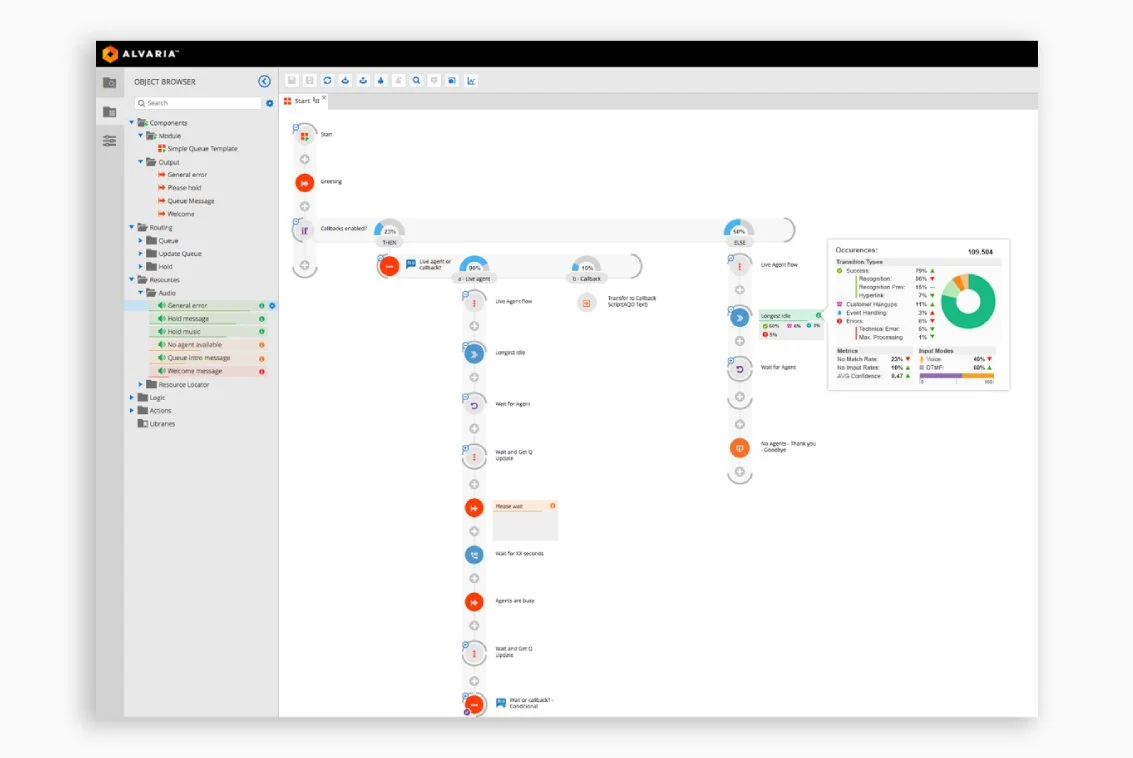Collapse the Audio folder

pyautogui.click(x=141, y=293)
